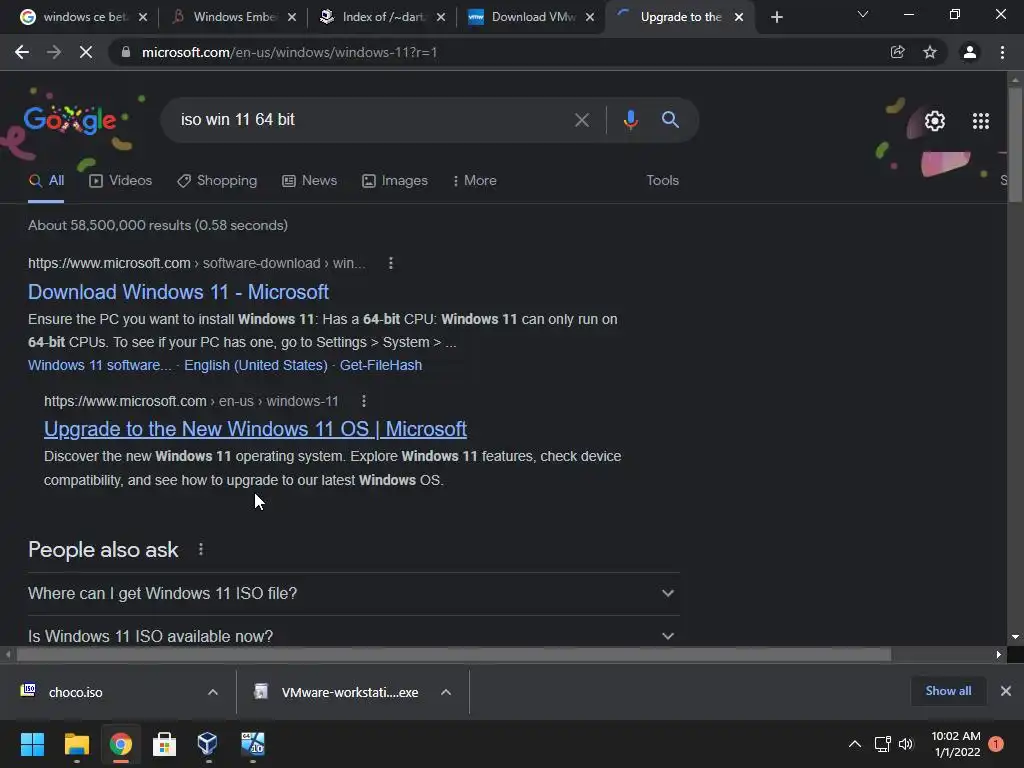
Task: Open the More search filters menu
Action: [475, 181]
